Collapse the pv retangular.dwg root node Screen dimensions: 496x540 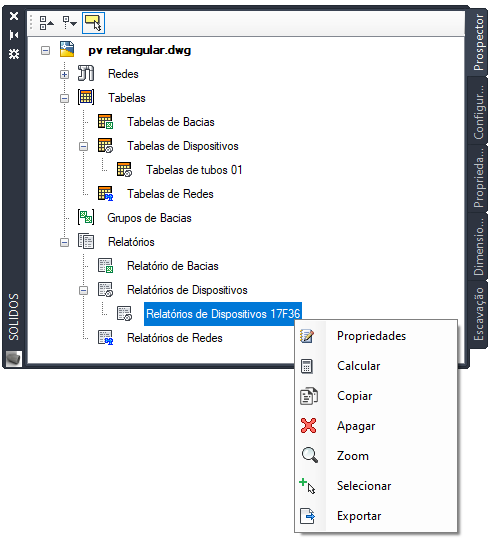pos(45,51)
